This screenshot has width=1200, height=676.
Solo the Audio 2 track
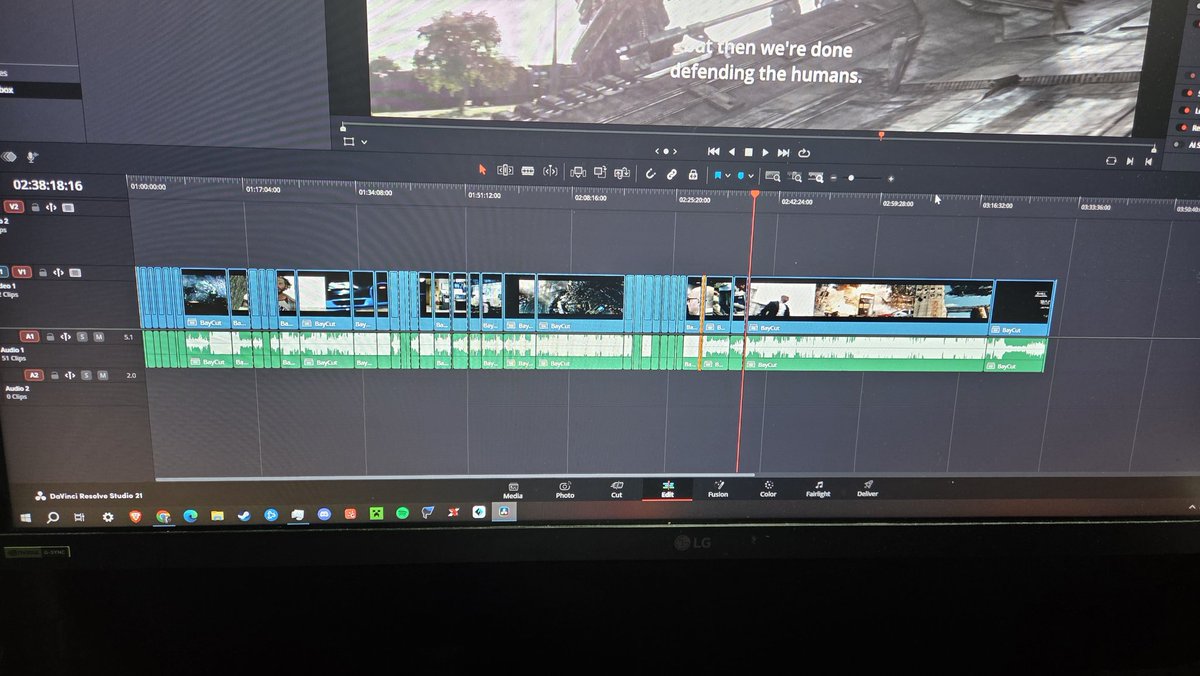pyautogui.click(x=86, y=376)
